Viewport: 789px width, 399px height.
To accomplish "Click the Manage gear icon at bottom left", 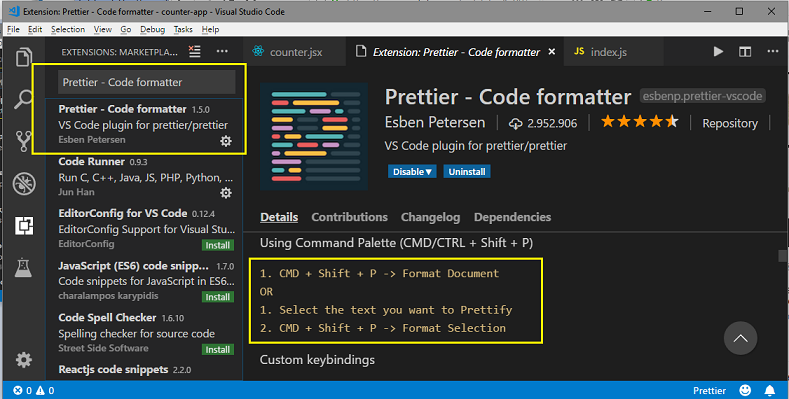I will coord(24,360).
